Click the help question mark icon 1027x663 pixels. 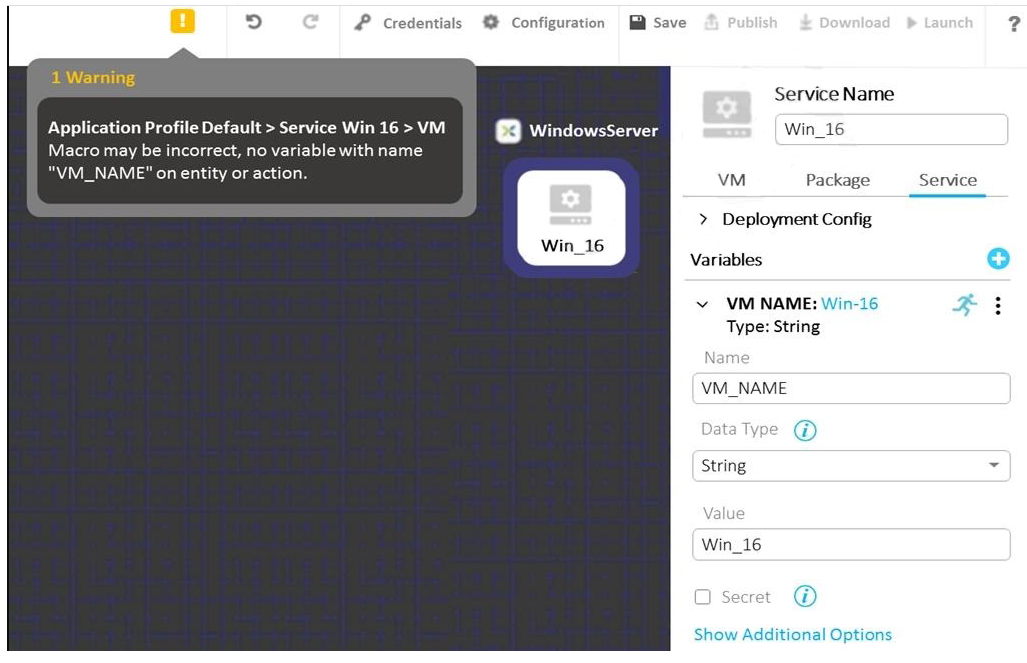1013,24
